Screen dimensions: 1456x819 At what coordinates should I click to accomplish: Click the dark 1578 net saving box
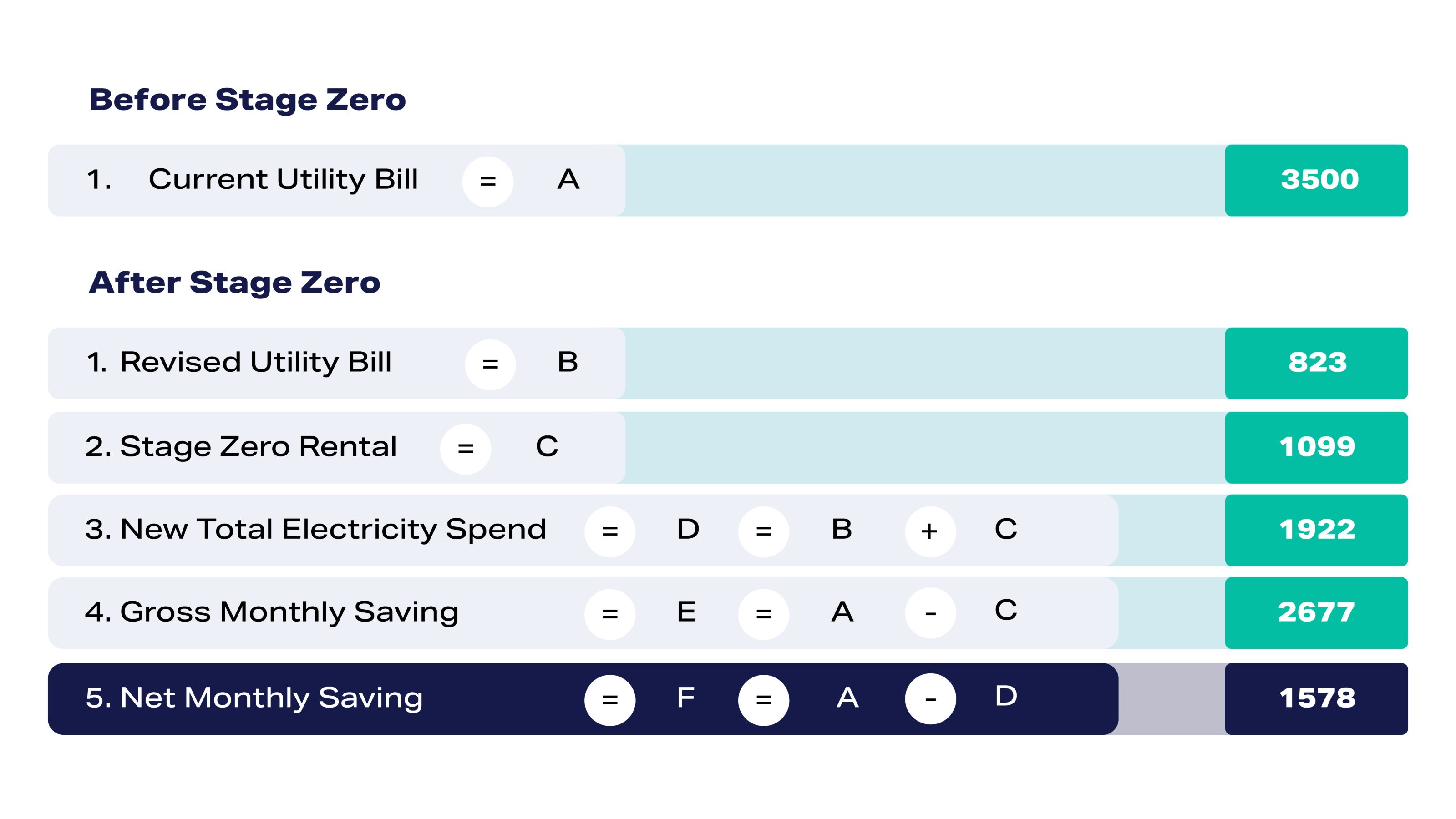(x=1316, y=698)
